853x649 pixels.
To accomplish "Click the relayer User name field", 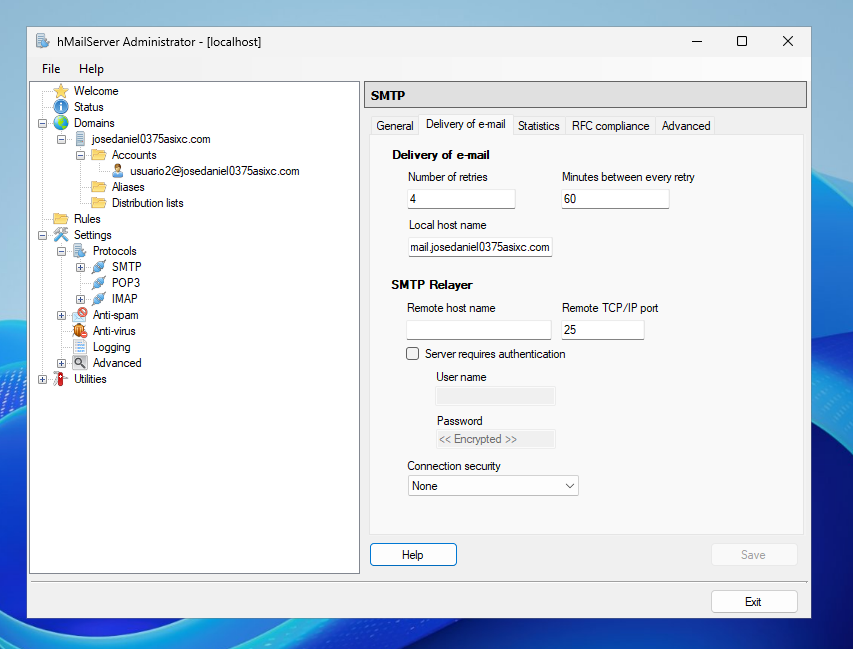I will coord(496,396).
